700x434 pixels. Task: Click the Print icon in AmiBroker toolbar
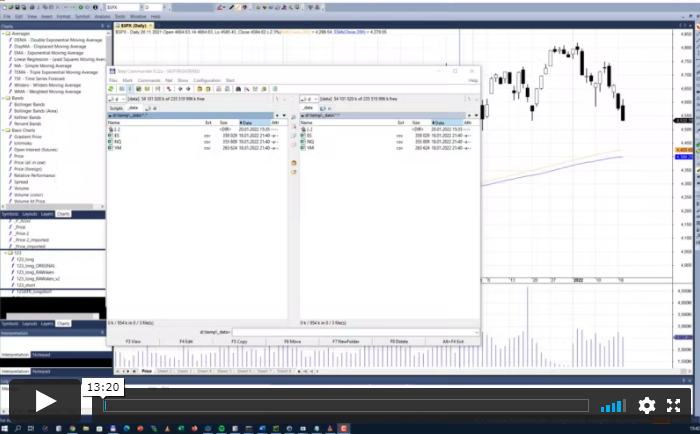pos(33,8)
